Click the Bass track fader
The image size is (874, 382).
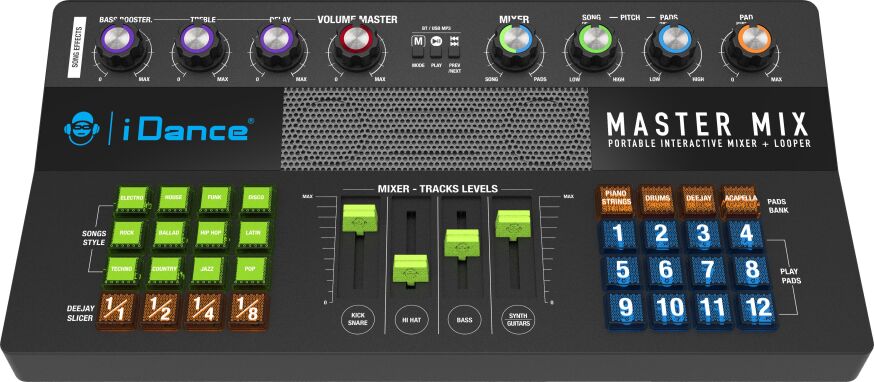pos(462,244)
